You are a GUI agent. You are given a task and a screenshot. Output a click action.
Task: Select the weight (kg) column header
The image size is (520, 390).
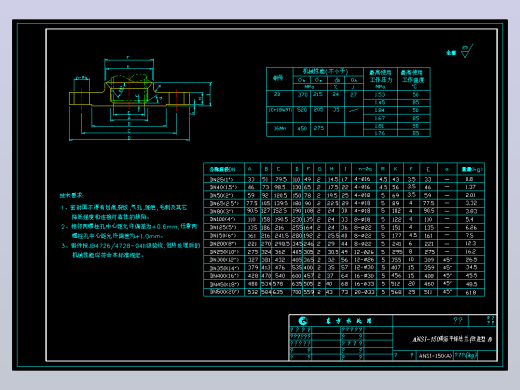[472, 169]
